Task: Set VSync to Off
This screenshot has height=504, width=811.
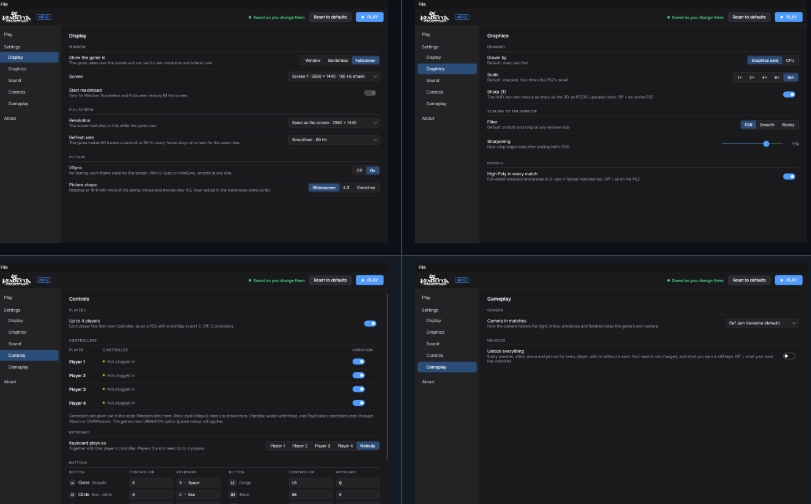Action: click(359, 170)
